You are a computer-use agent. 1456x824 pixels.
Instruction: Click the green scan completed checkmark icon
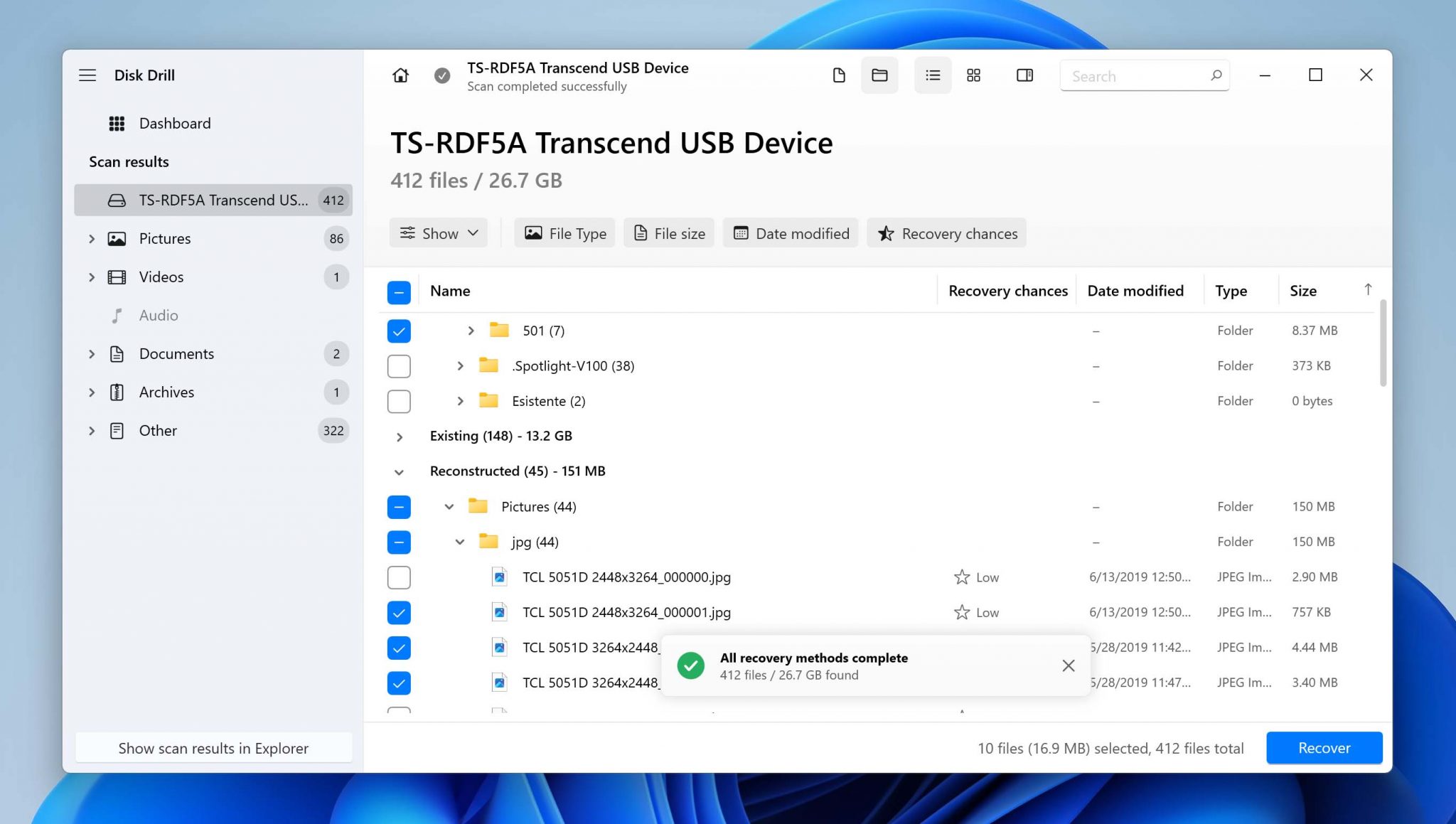[441, 75]
